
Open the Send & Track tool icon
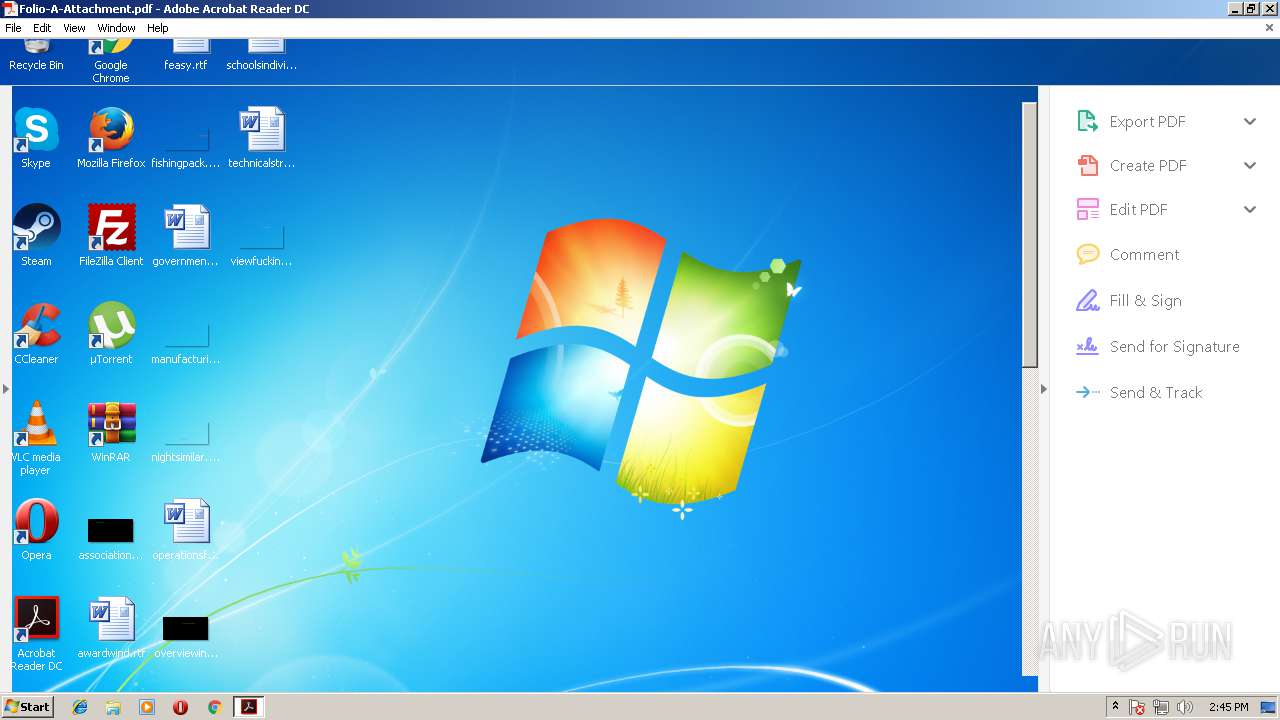(1087, 392)
